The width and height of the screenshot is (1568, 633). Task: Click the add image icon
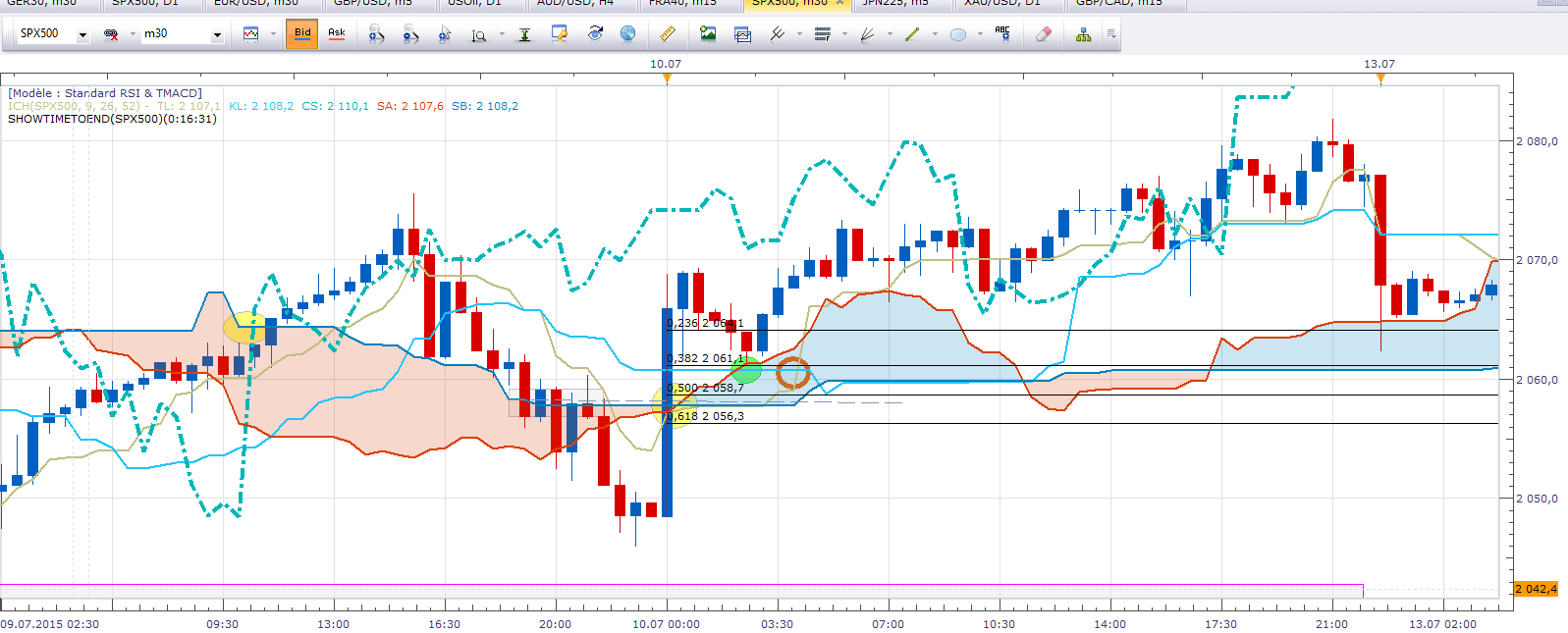point(708,34)
